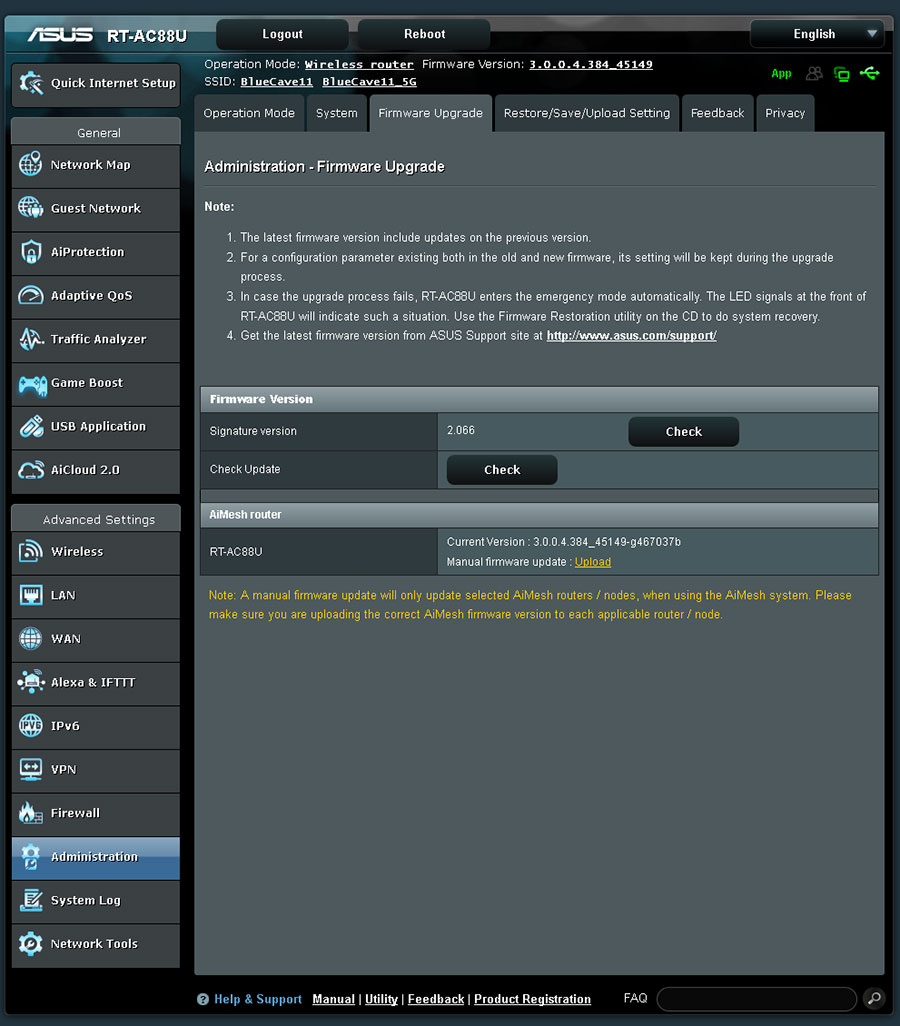Click the Game Boost gamepad icon
900x1026 pixels.
[x=32, y=385]
